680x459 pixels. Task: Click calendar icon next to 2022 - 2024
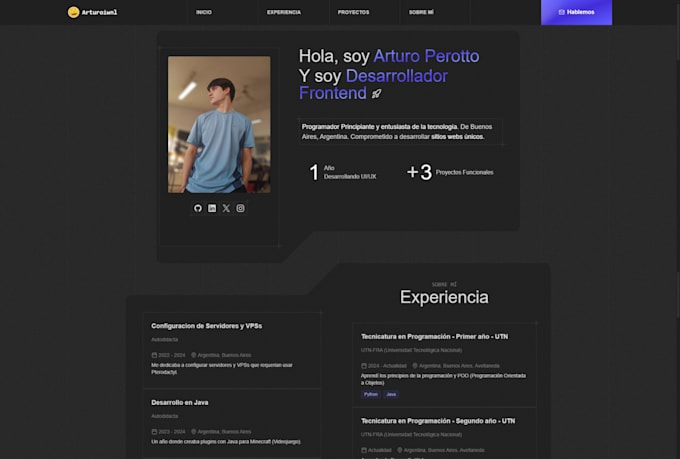(154, 355)
